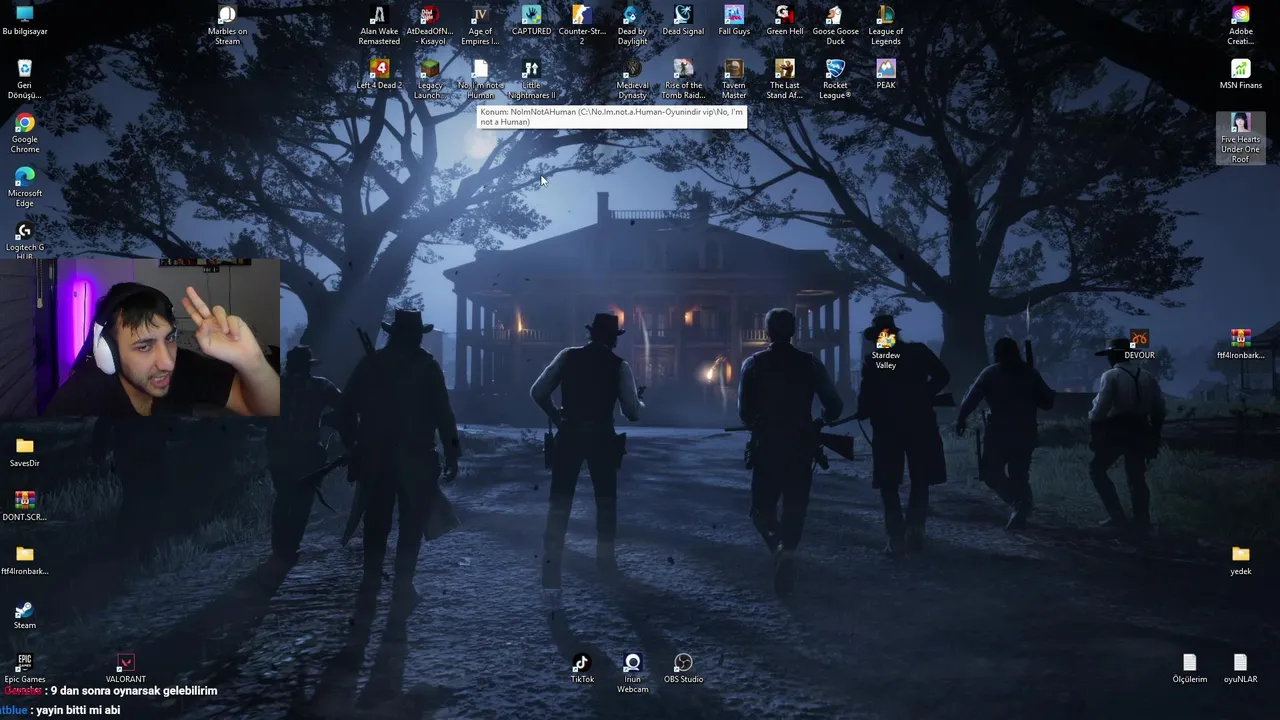Viewport: 1280px width, 720px height.
Task: Launch the Microsoft Edge shortcut
Action: 24,187
